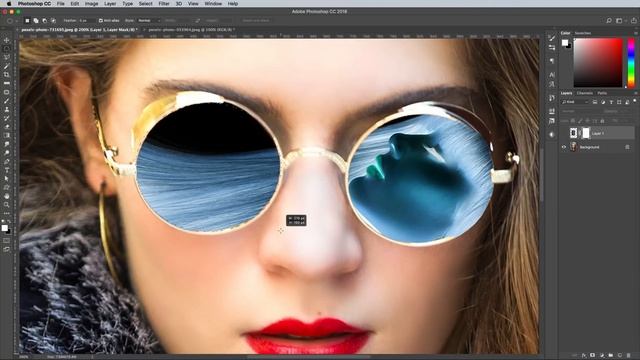Filter layers by pixel layer type
Viewport: 640px width, 360px height.
point(595,102)
